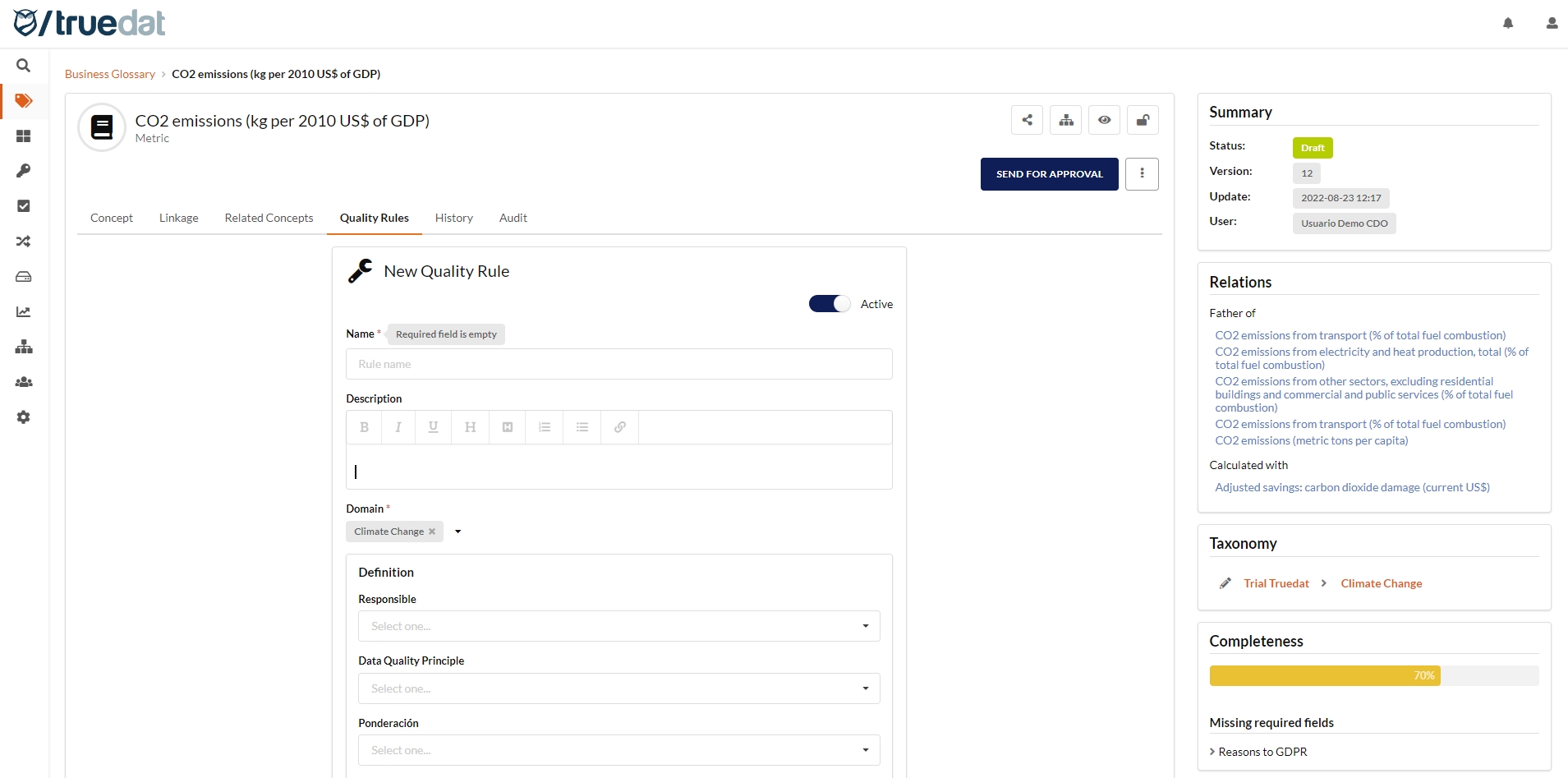Click the settings gear in sidebar
1568x778 pixels.
click(x=24, y=417)
